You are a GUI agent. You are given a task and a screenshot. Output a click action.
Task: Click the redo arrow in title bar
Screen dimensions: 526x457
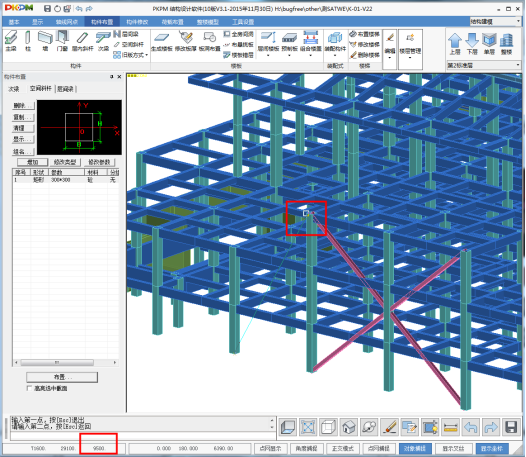pyautogui.click(x=89, y=8)
